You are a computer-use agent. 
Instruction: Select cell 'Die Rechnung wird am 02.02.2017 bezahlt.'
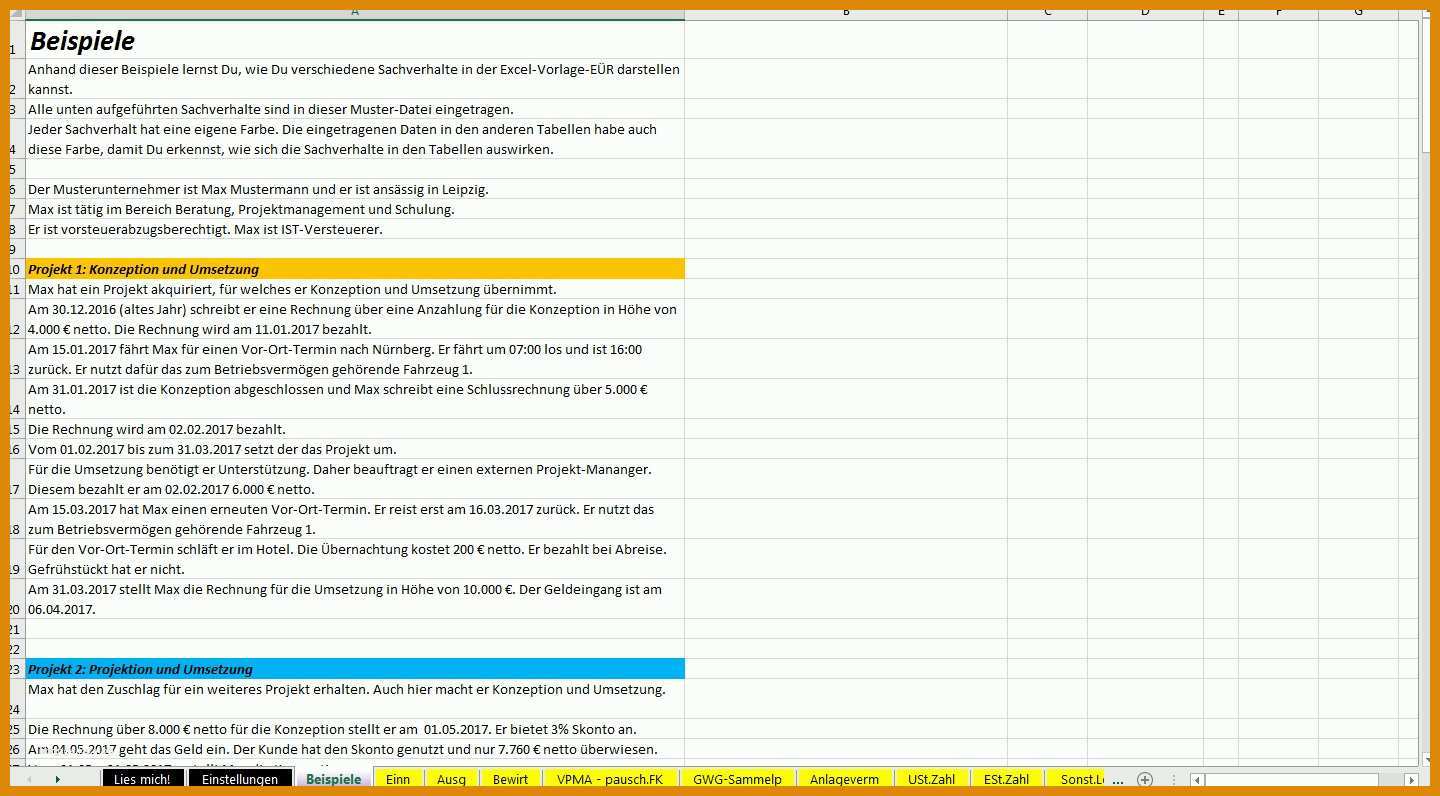355,429
